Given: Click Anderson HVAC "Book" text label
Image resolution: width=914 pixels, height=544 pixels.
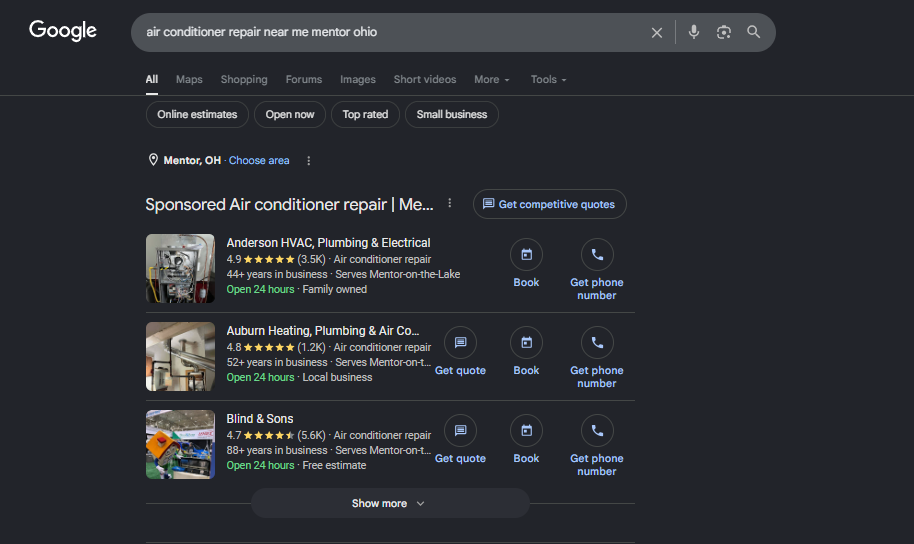Looking at the screenshot, I should [526, 282].
